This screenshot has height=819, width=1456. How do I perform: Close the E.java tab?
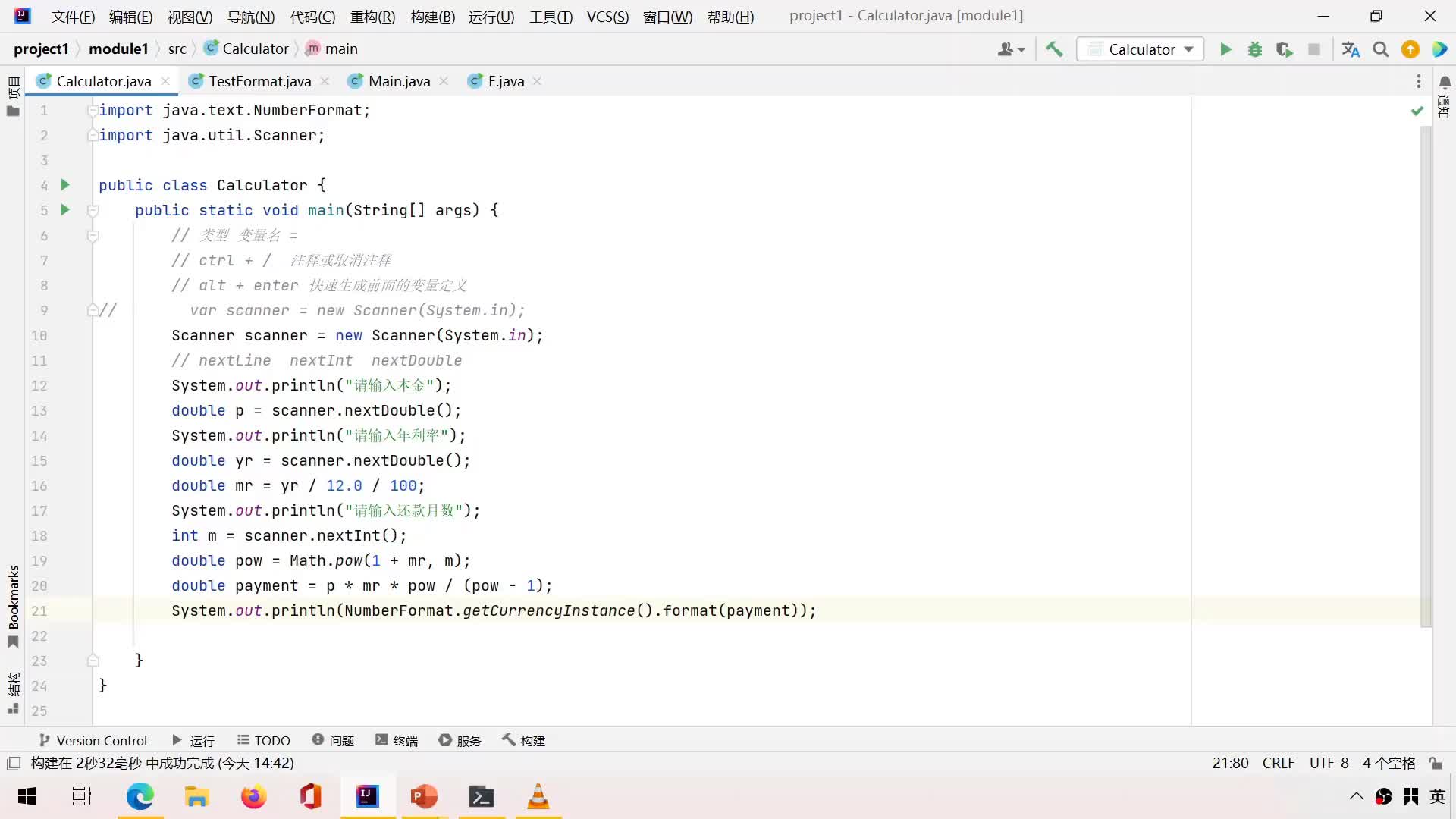(x=537, y=81)
